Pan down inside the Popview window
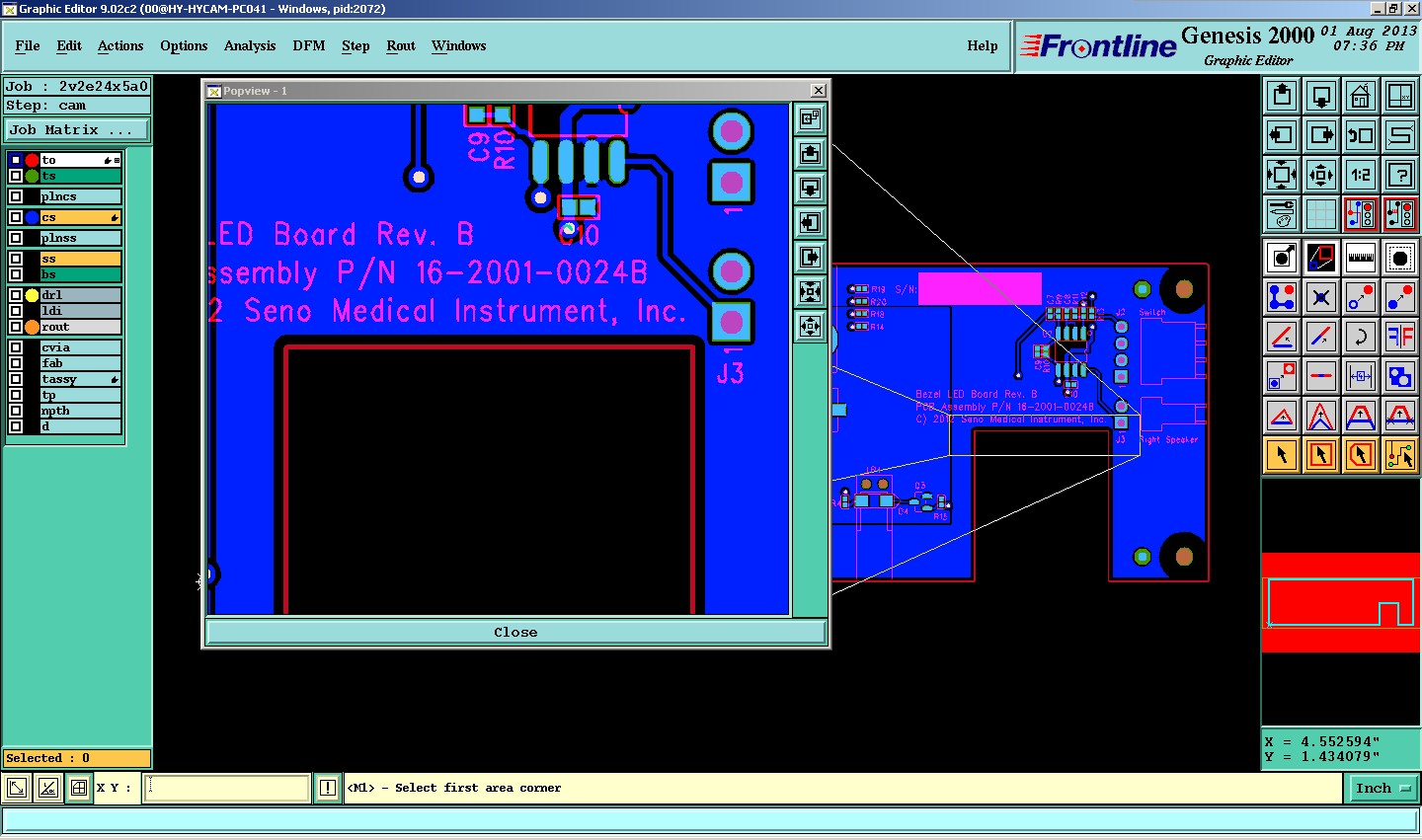This screenshot has width=1422, height=840. [x=810, y=188]
